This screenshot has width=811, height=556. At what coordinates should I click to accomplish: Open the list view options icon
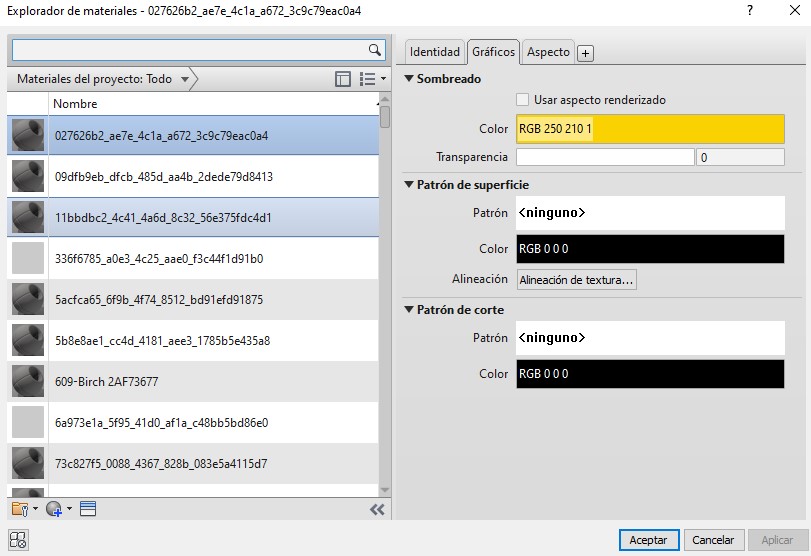pos(370,79)
